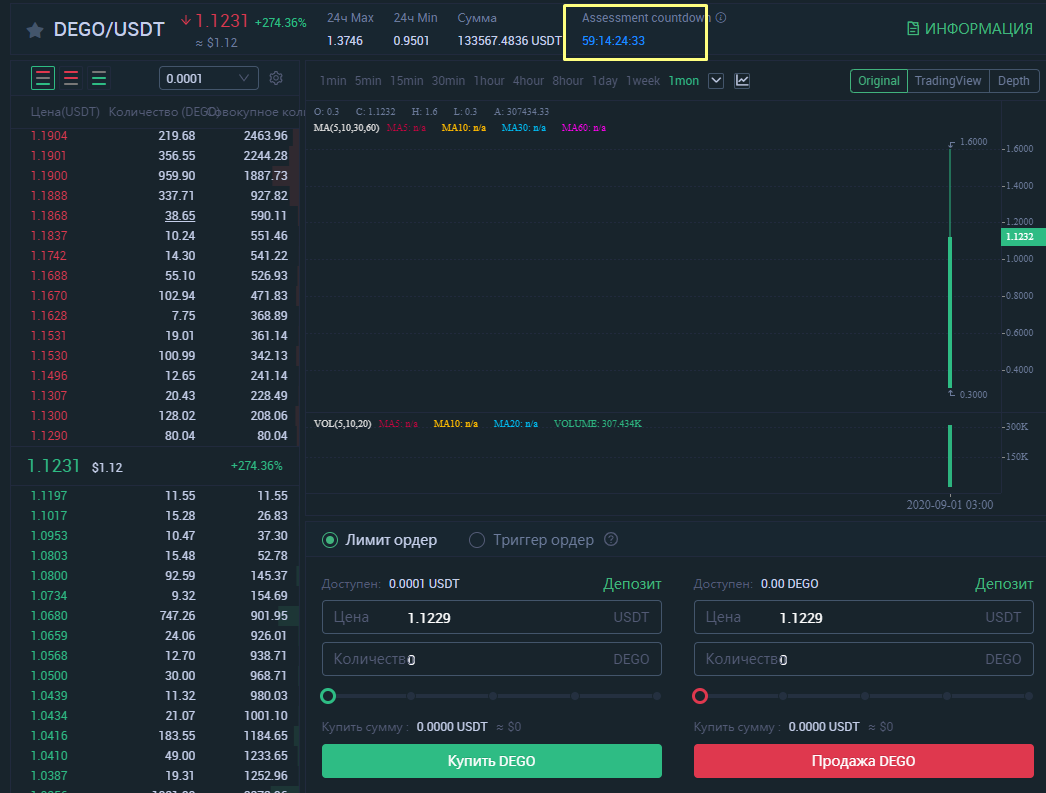1046x793 pixels.
Task: Open order book settings gear
Action: click(276, 78)
